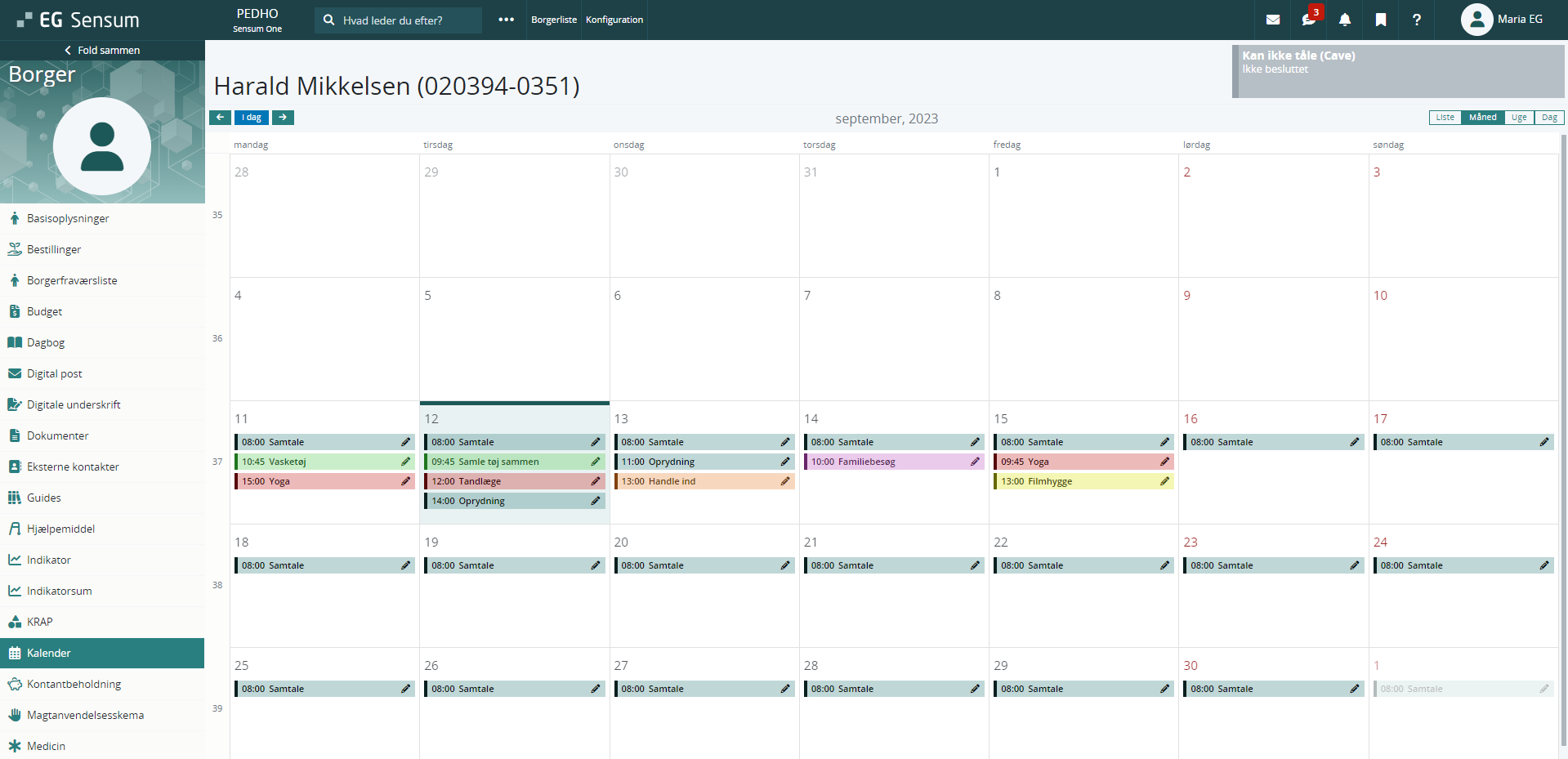Edit the Tandlæge appointment via pencil icon
The height and width of the screenshot is (759, 1568).
point(596,481)
